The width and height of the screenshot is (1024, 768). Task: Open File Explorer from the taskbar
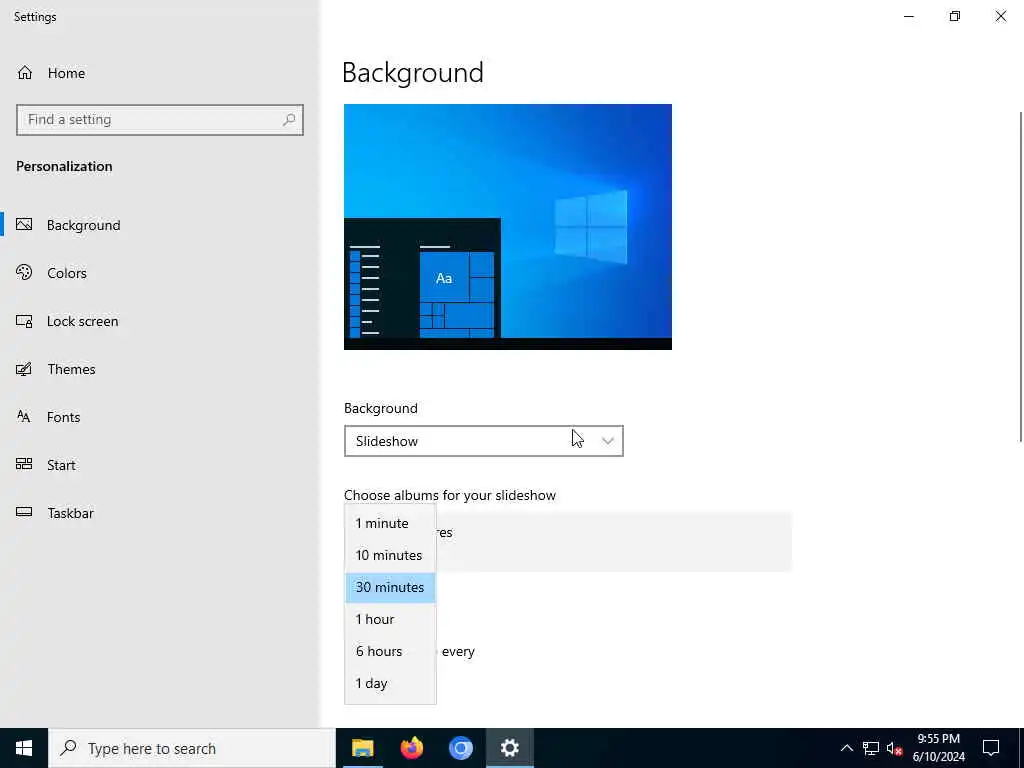point(362,748)
